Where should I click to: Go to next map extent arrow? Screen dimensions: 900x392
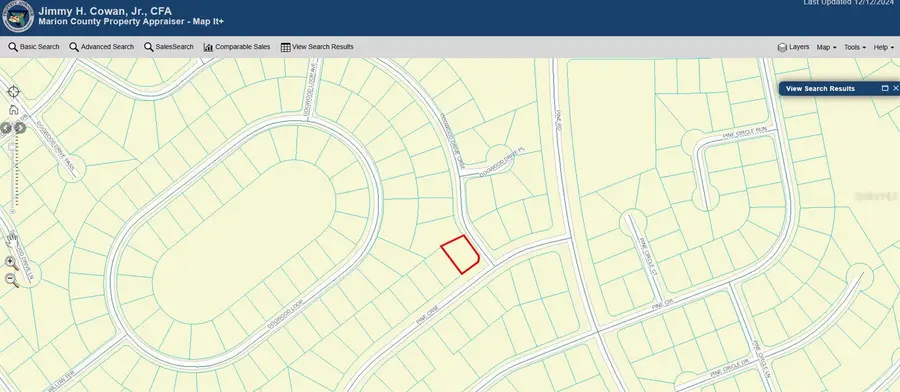pyautogui.click(x=20, y=128)
